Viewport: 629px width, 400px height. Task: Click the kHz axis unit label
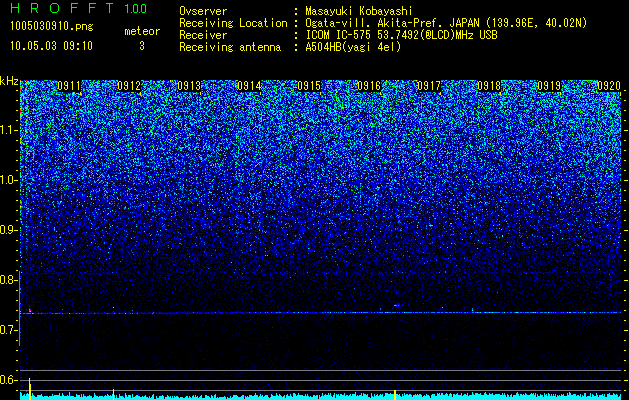[x=9, y=81]
